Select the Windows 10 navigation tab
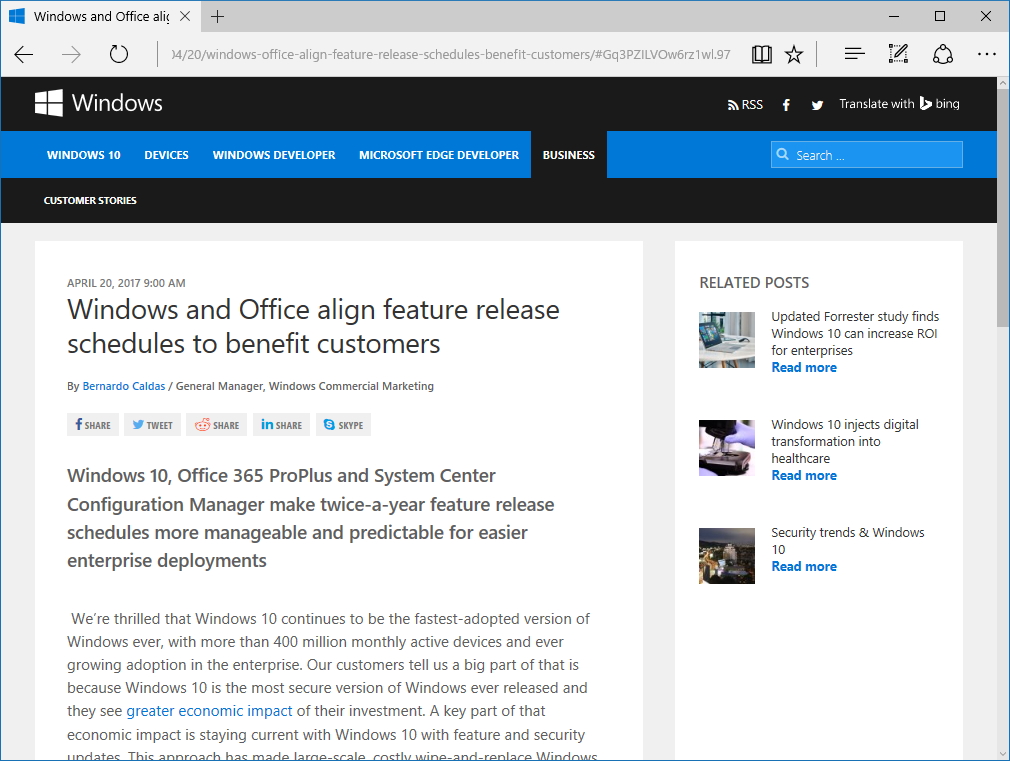 tap(84, 155)
